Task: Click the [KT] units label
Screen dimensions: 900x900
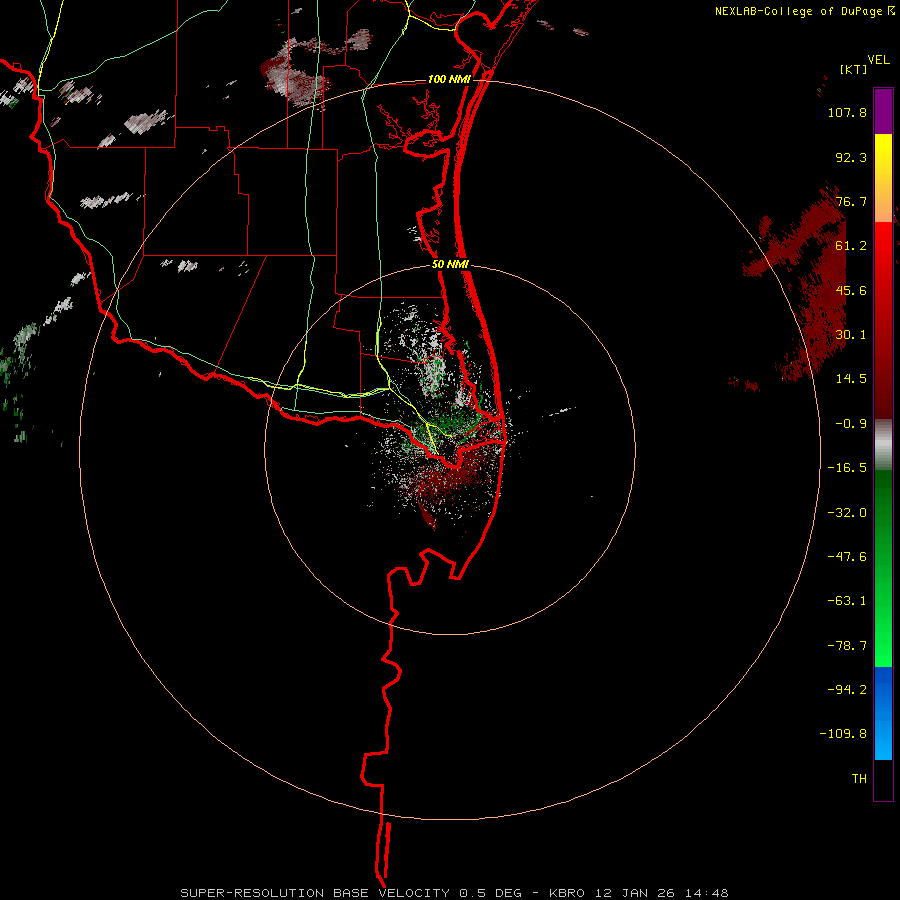Action: tap(854, 69)
